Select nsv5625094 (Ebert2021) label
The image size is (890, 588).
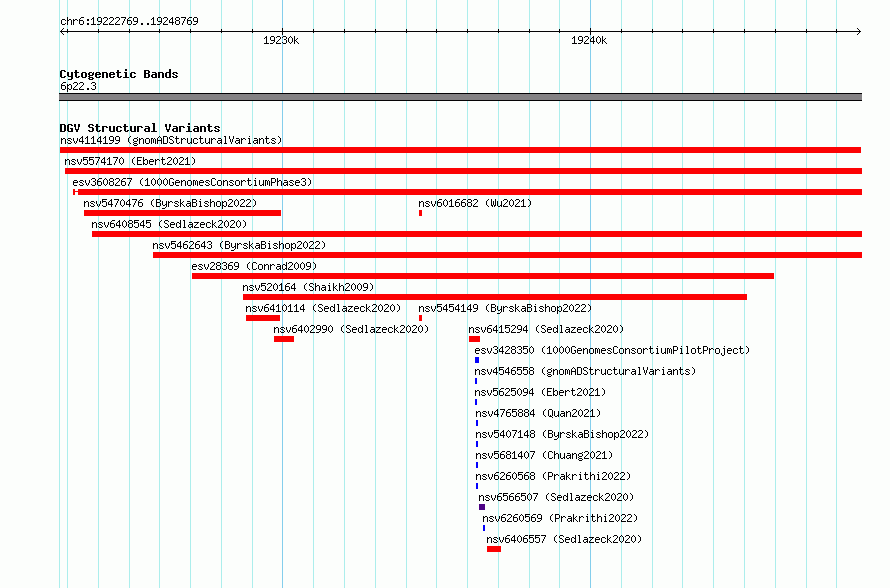click(540, 392)
